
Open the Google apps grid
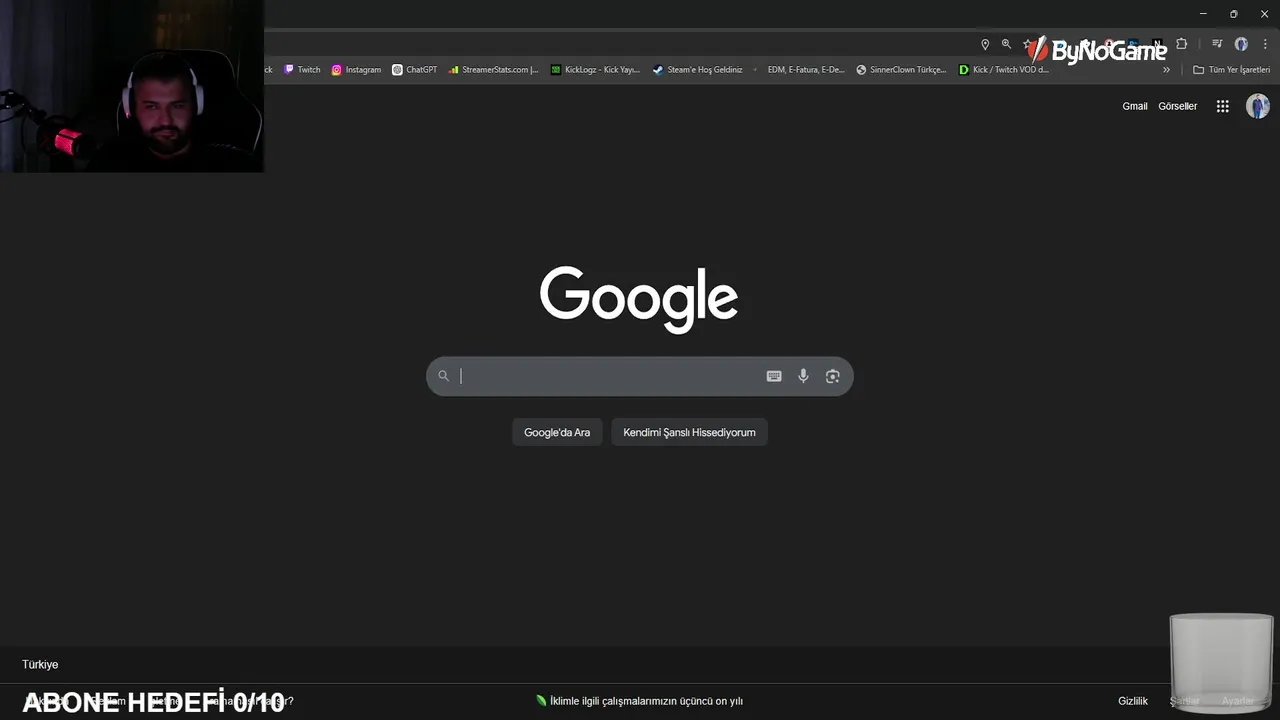1222,106
